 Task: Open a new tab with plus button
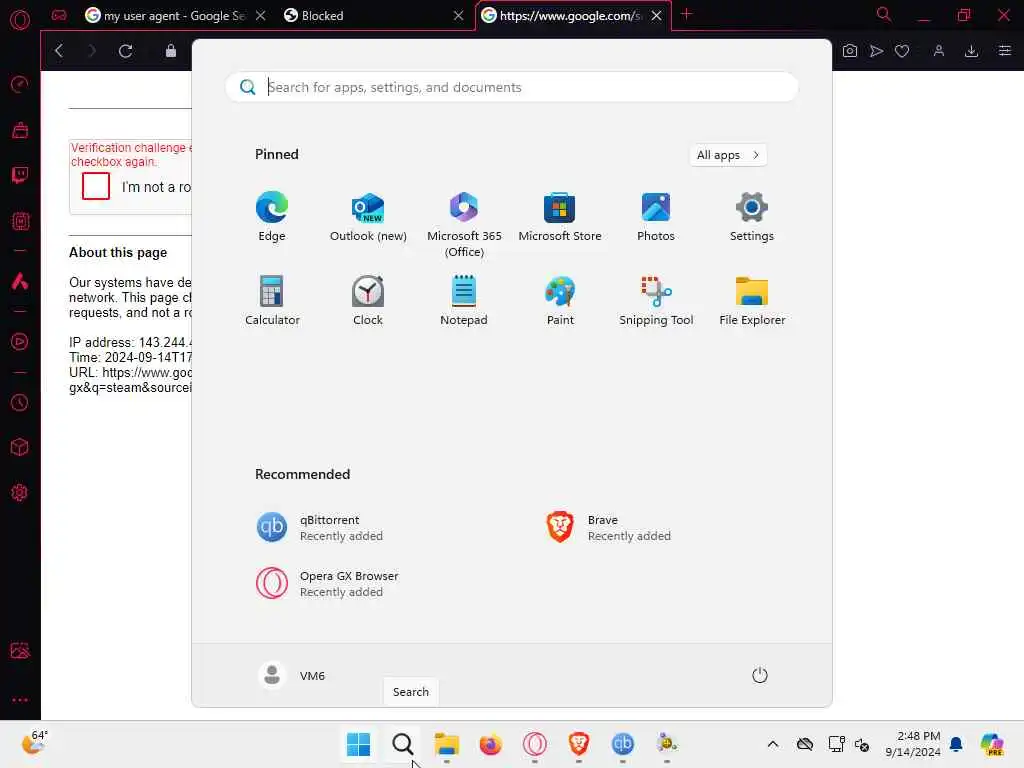click(686, 14)
